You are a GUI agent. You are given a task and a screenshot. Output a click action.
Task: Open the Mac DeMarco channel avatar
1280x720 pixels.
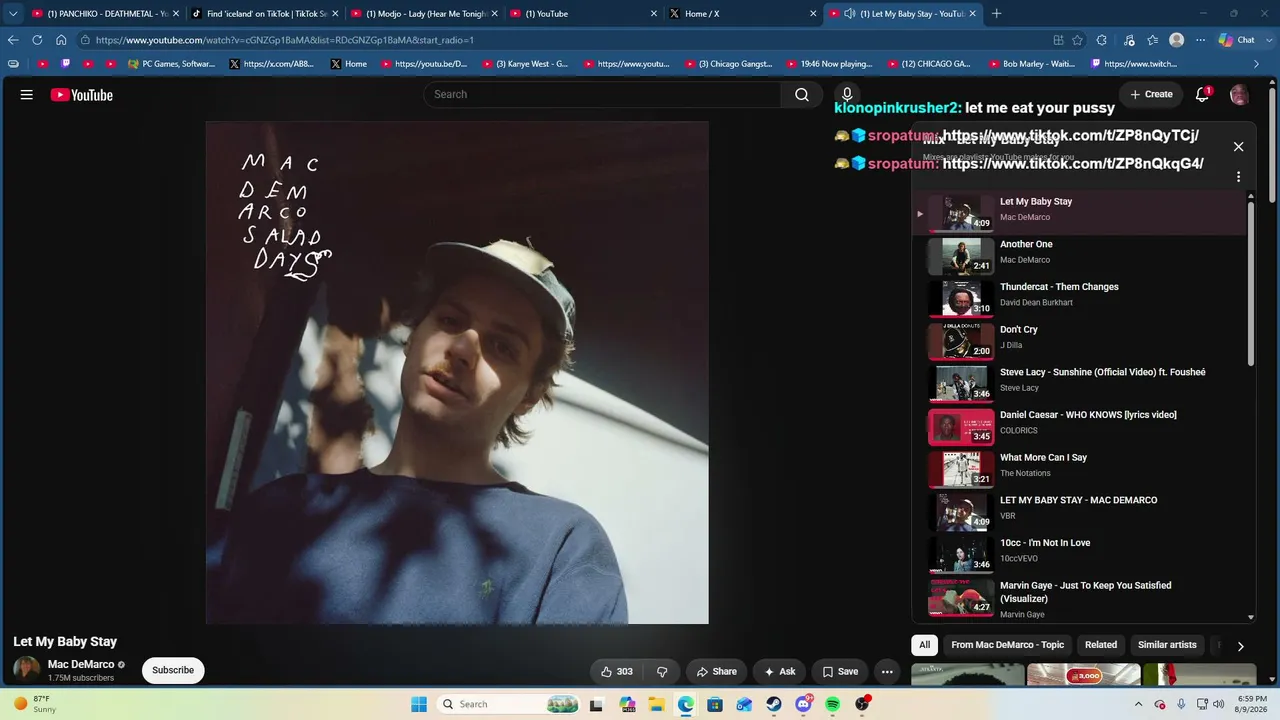[x=27, y=670]
